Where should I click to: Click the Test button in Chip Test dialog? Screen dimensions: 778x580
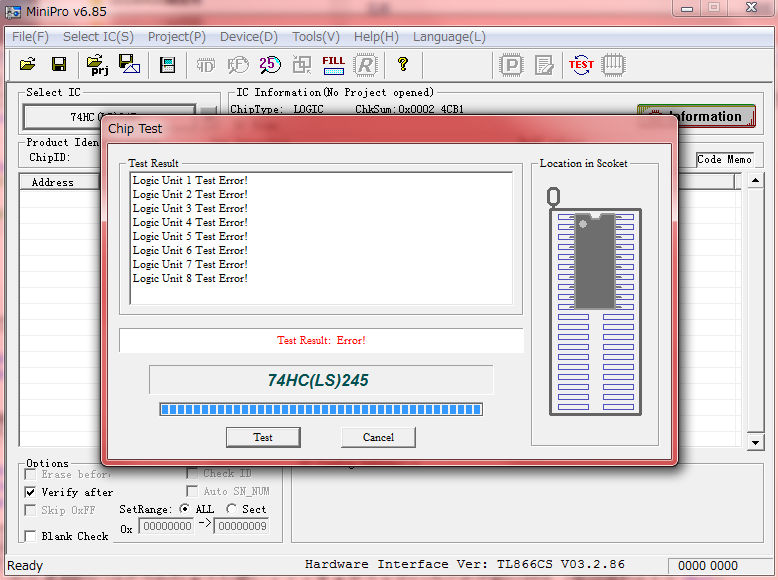pos(263,437)
